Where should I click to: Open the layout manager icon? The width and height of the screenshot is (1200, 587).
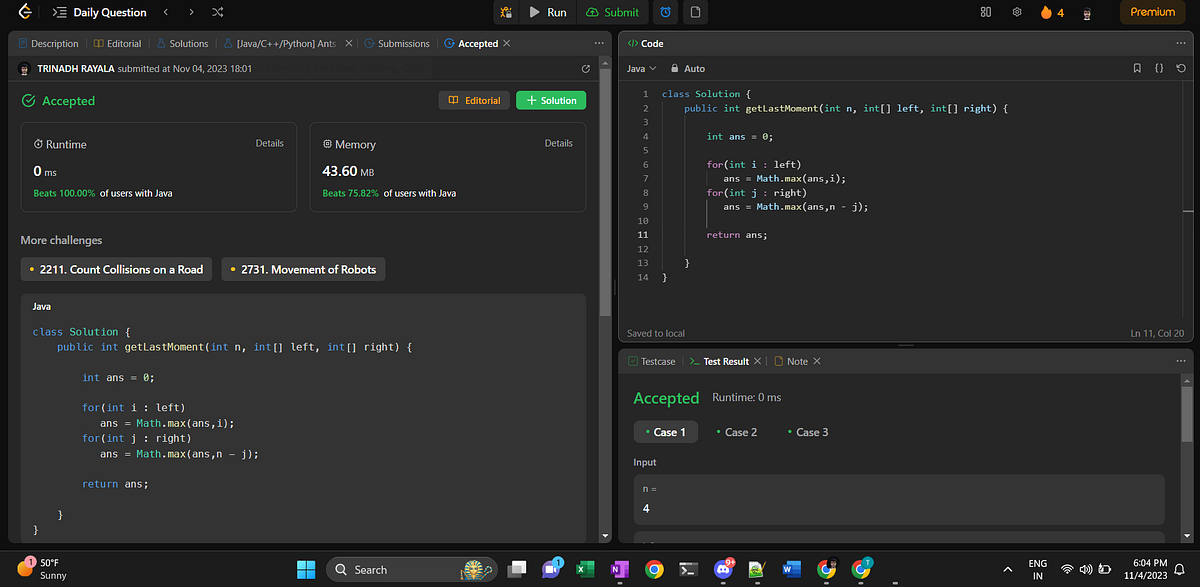[985, 12]
